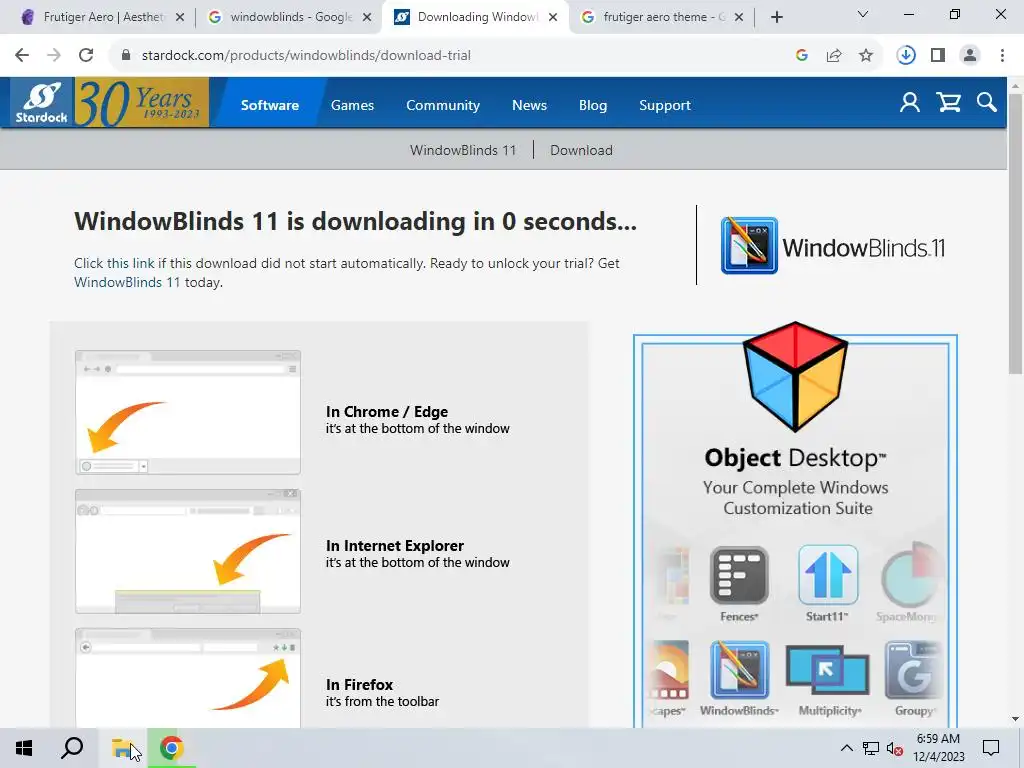Click the Internet Explorer instruction thumbnail
Viewport: 1024px width, 768px height.
[x=188, y=551]
